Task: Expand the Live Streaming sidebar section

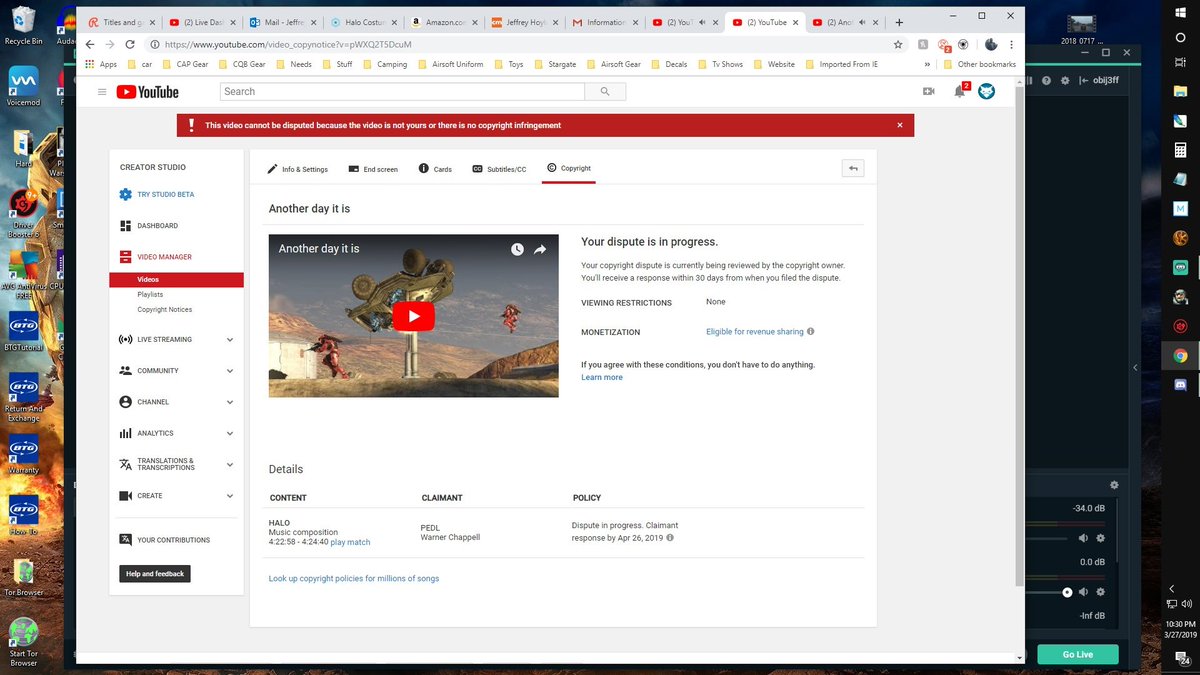Action: pyautogui.click(x=230, y=340)
